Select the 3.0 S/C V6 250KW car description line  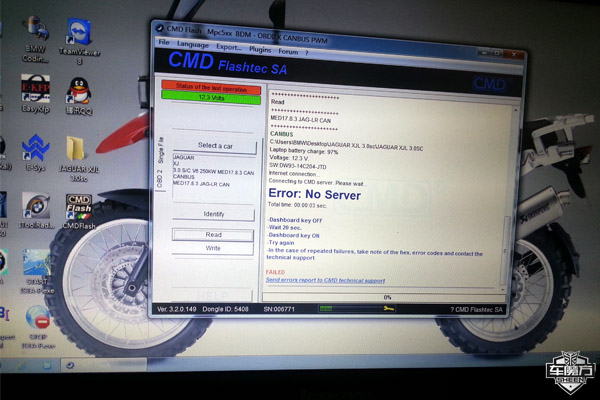(x=213, y=173)
